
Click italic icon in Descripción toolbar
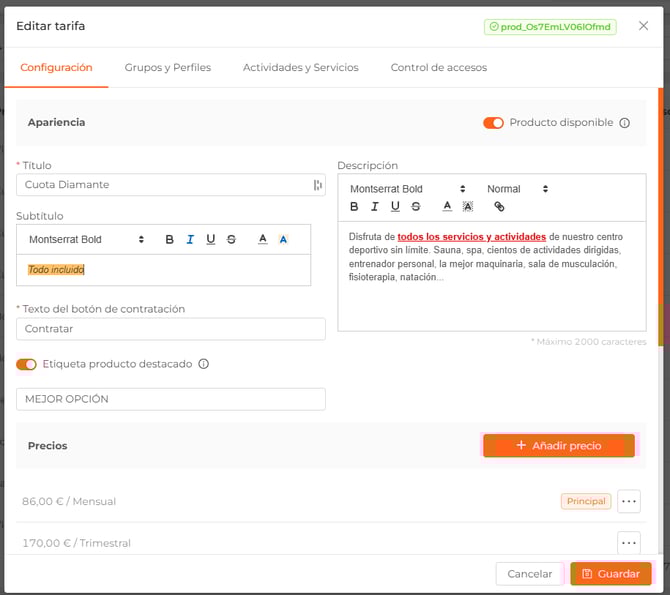coord(375,207)
